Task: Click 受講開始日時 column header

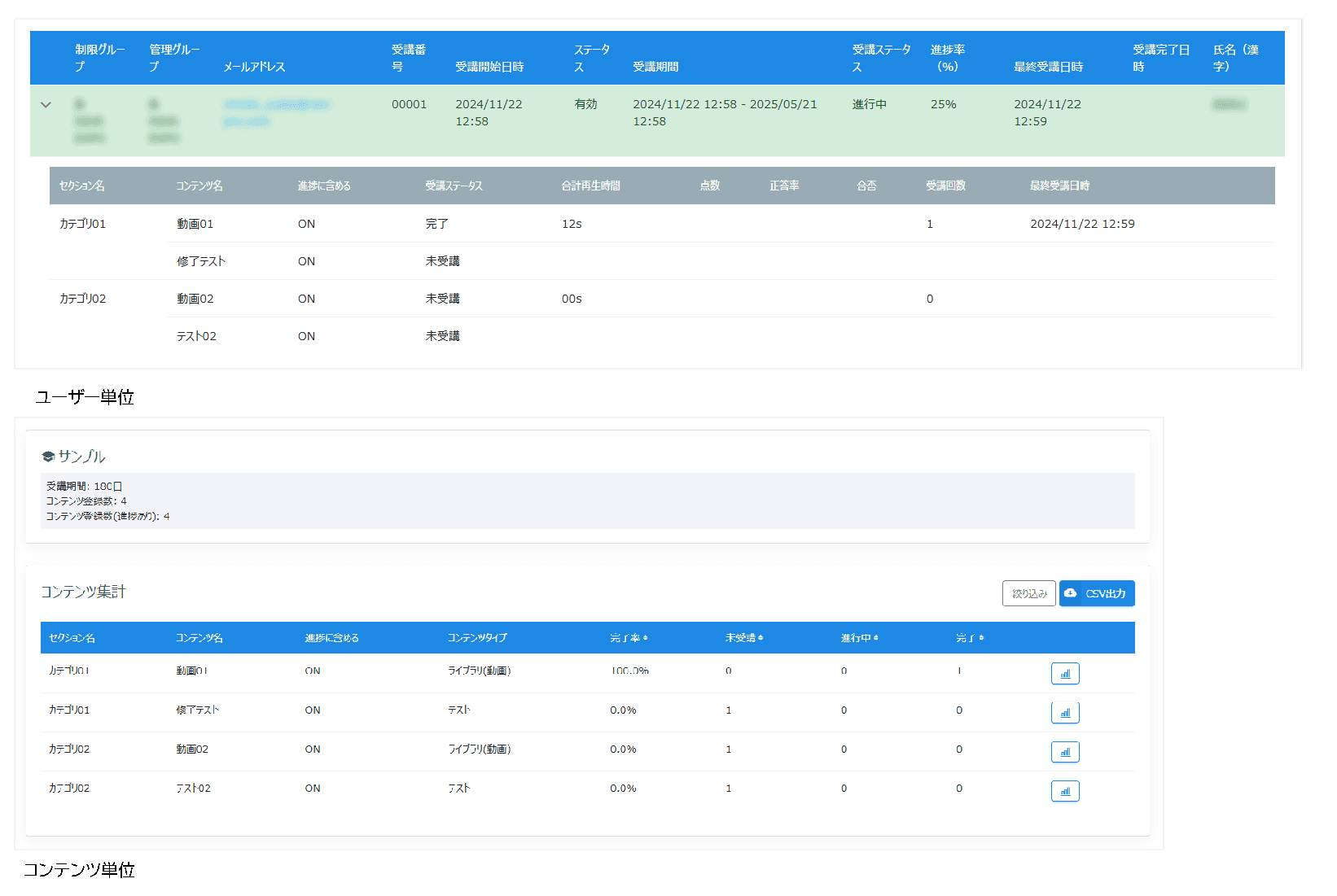Action: pos(489,67)
